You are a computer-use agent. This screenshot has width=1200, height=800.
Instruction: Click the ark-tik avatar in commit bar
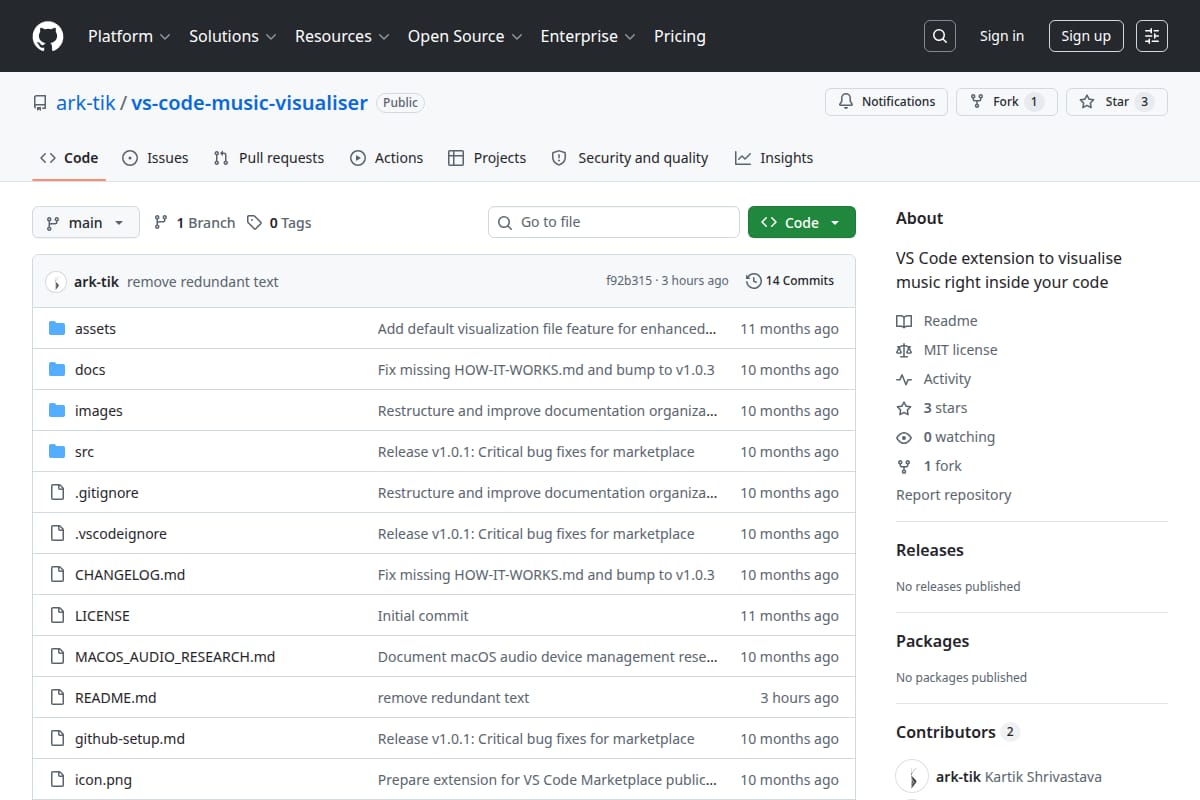(56, 282)
